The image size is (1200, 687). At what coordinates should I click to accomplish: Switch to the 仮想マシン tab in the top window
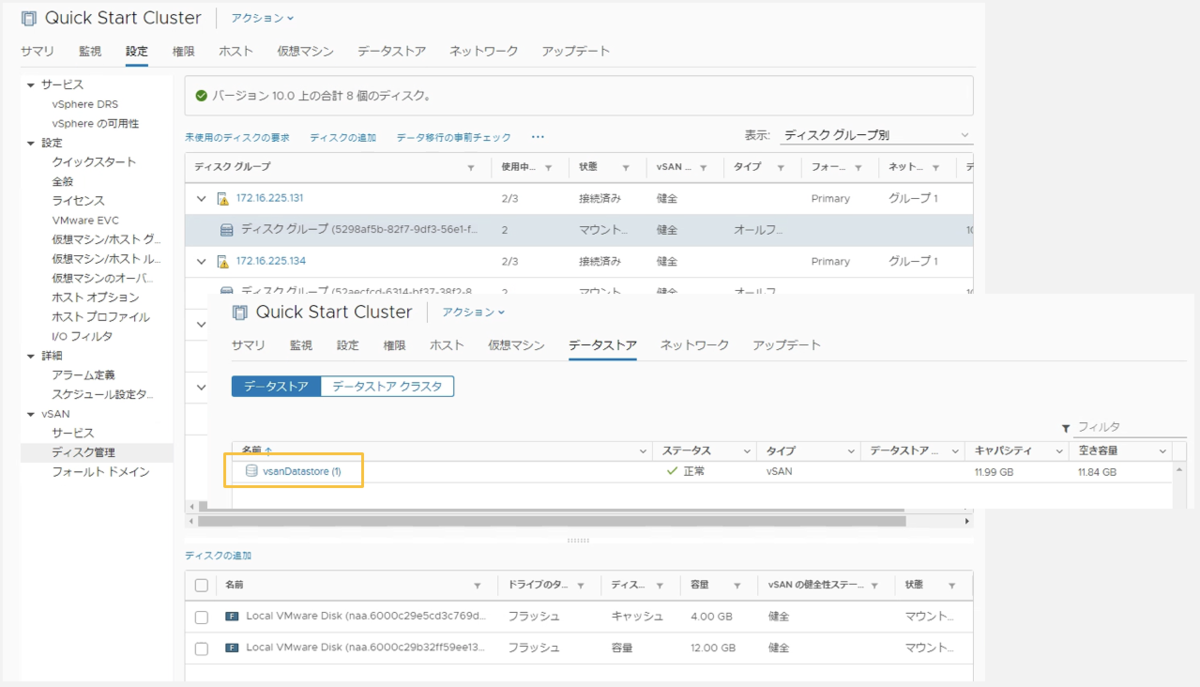coord(305,51)
